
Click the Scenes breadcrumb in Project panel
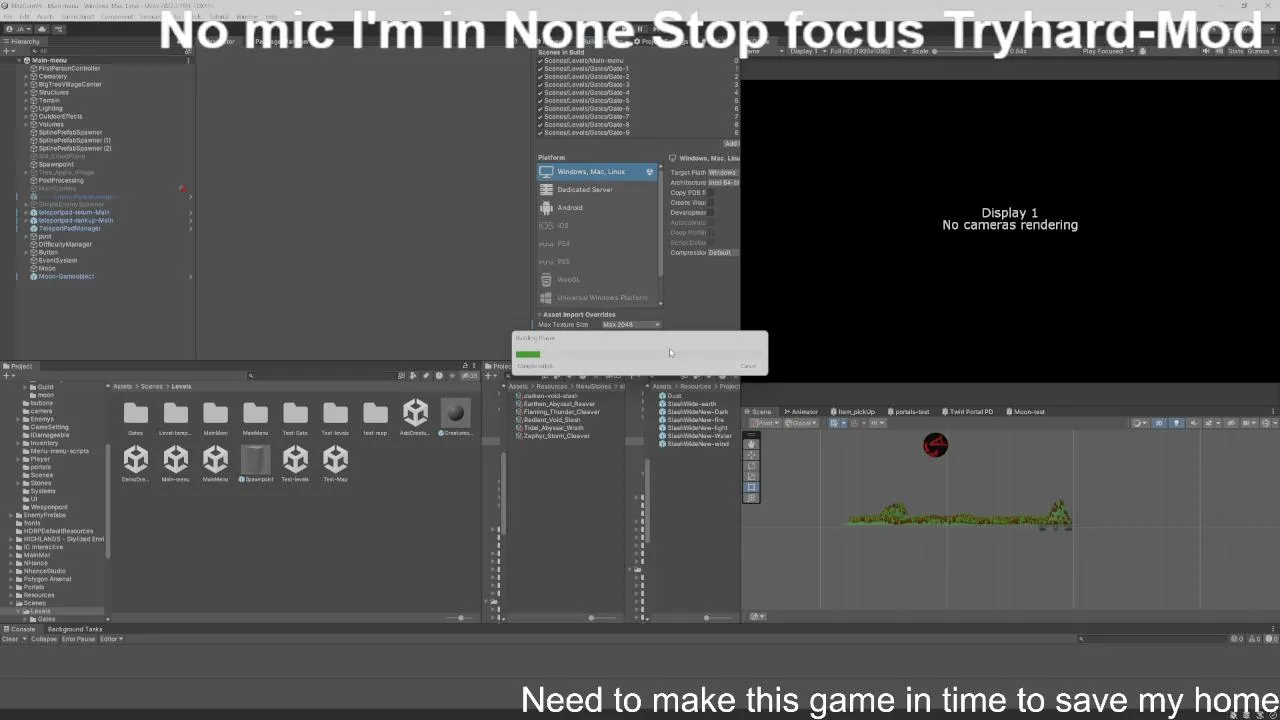click(x=152, y=387)
